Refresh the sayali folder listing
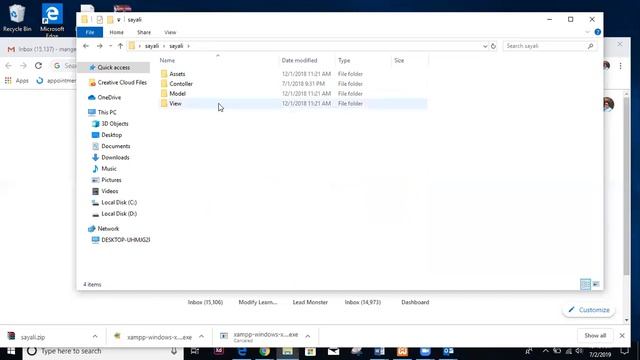The image size is (640, 360). tap(493, 46)
